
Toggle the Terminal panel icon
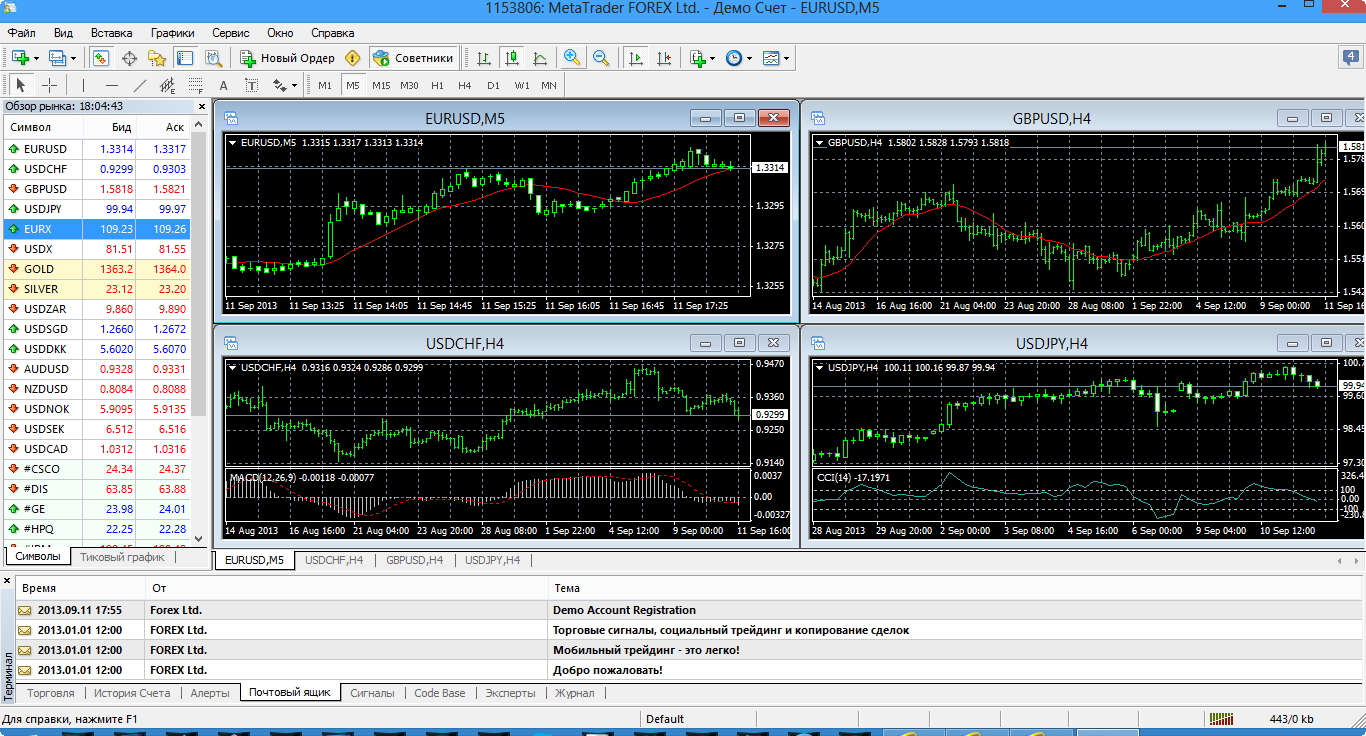(x=185, y=58)
